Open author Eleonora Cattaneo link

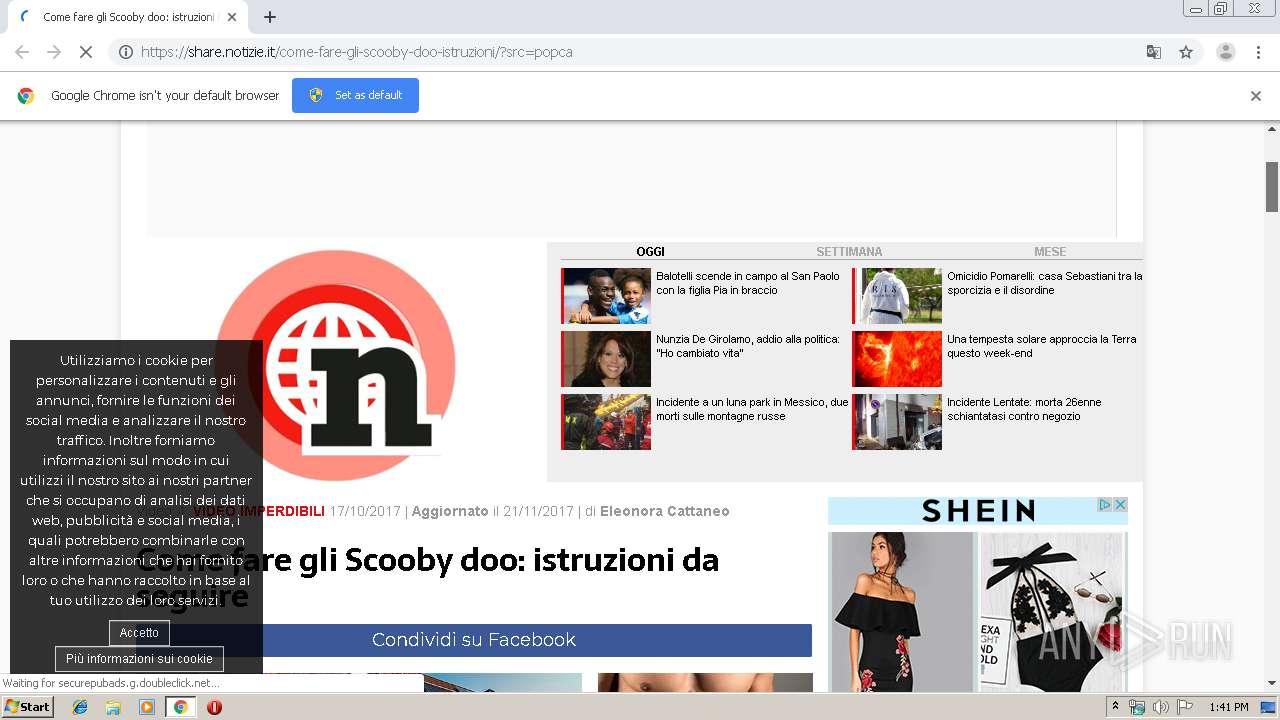point(664,511)
